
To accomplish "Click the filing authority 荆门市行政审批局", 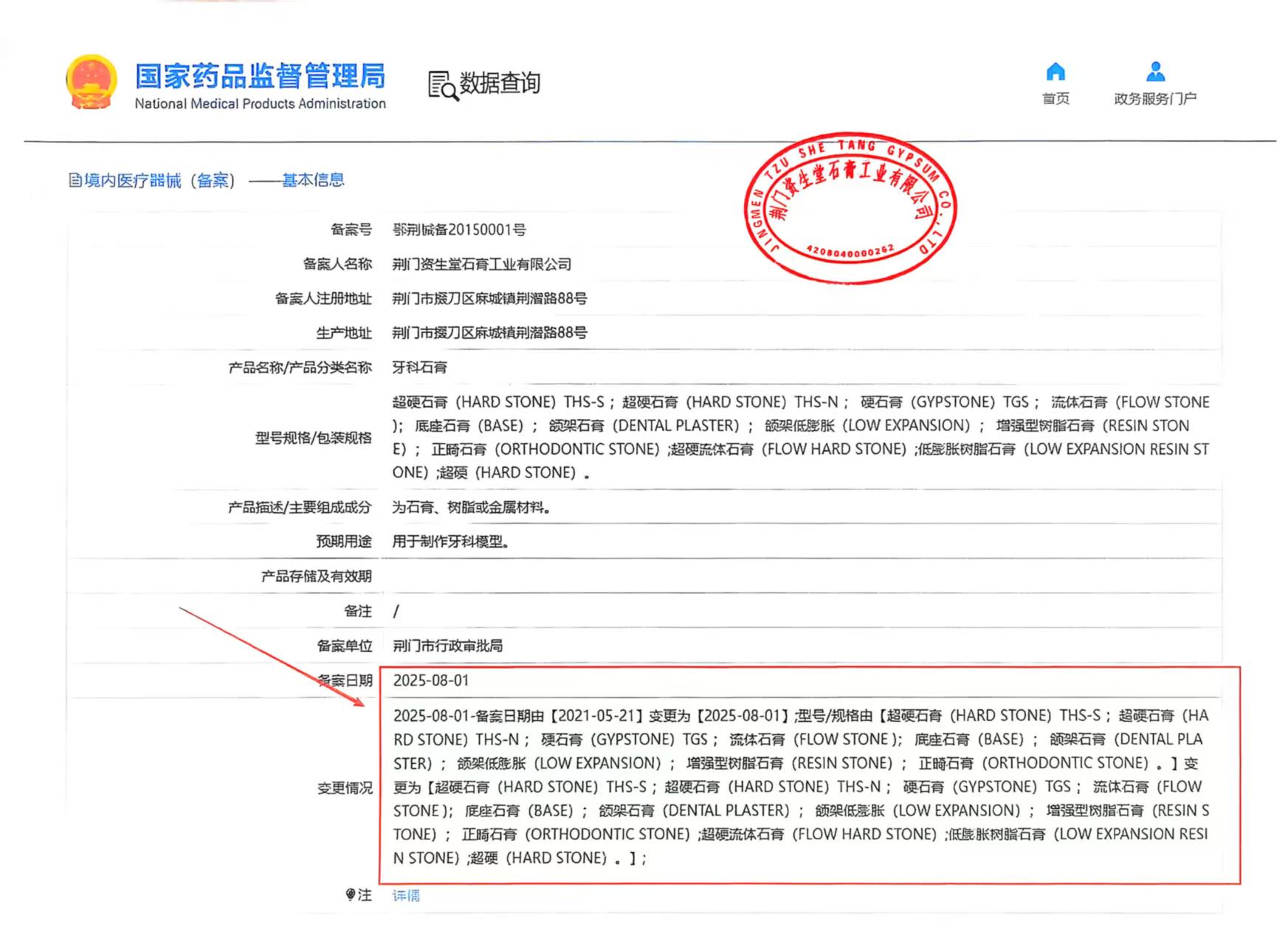I will [447, 646].
